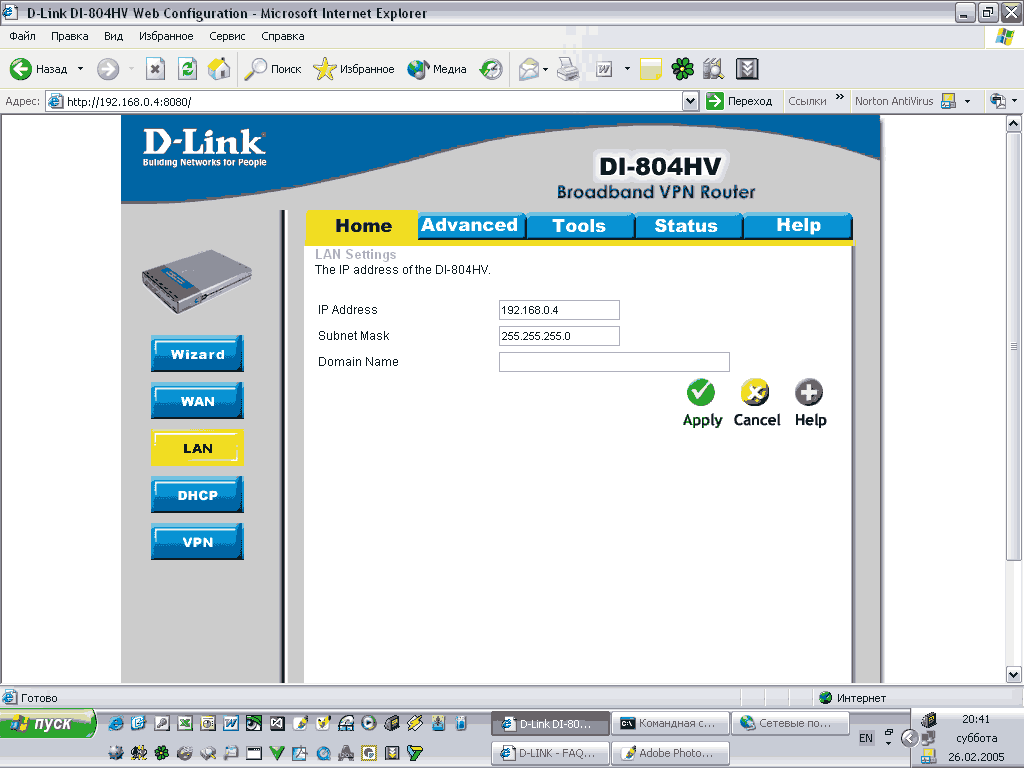Click the IP Address input field
Screen dimensions: 1024x768
(x=559, y=310)
